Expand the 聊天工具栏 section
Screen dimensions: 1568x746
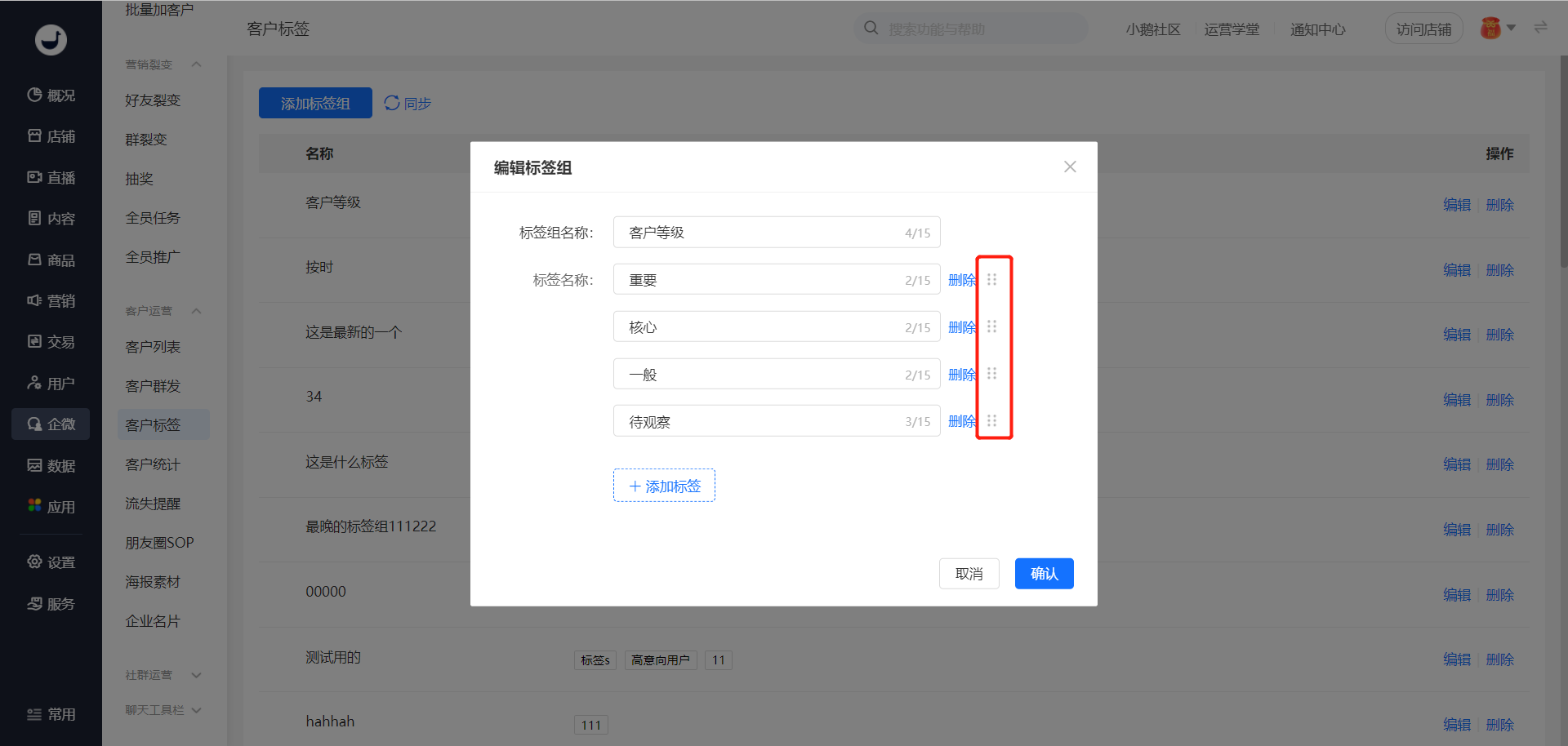196,710
